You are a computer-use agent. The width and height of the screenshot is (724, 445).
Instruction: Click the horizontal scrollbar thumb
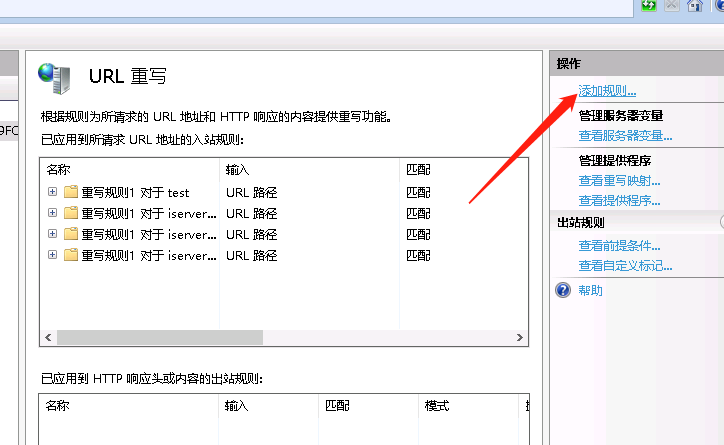[160, 337]
